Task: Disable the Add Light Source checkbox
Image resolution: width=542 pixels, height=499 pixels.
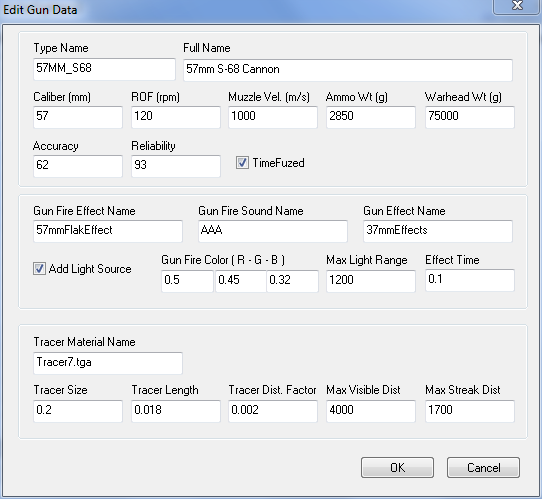Action: 39,269
